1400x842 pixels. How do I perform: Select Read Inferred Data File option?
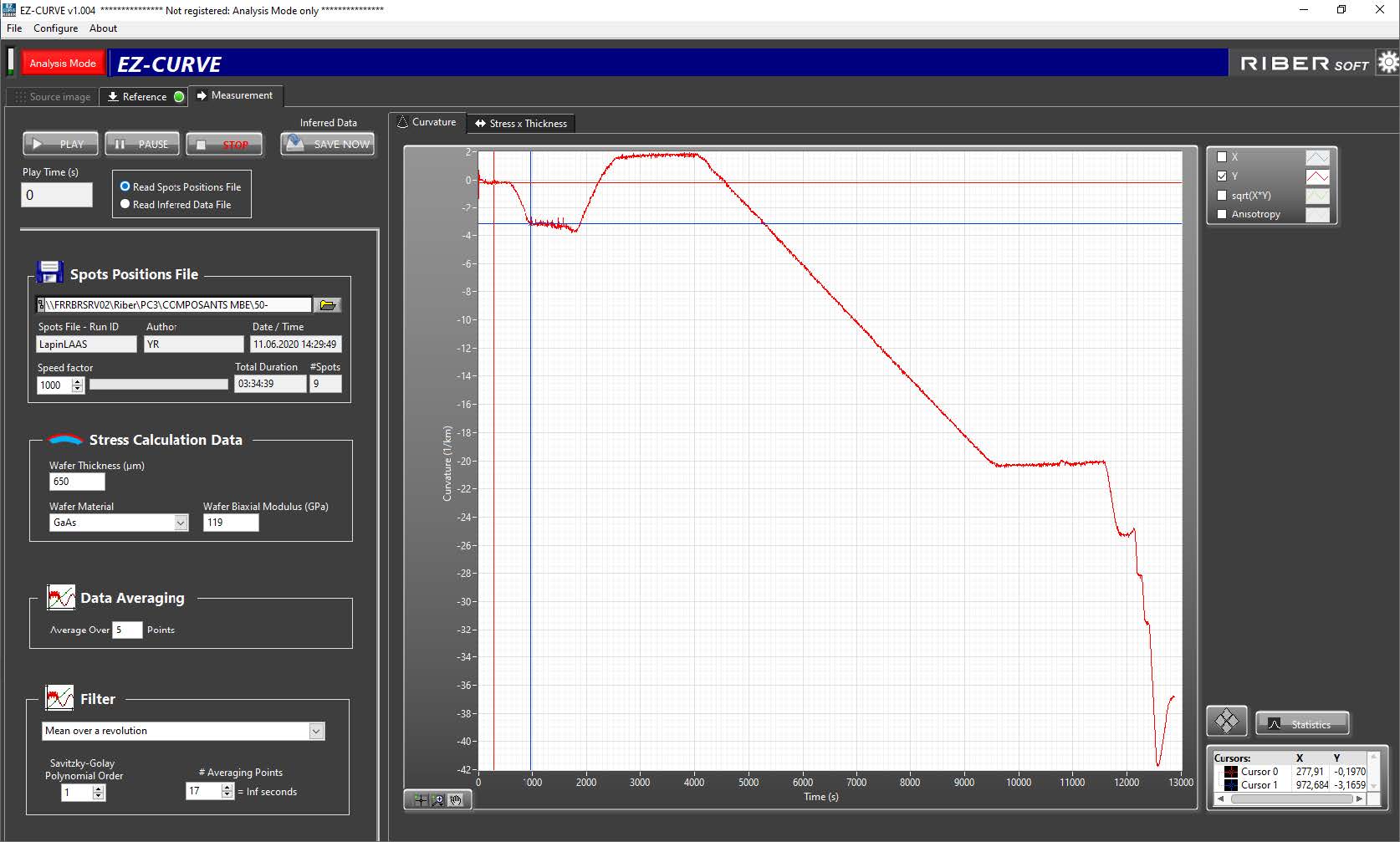coord(125,204)
